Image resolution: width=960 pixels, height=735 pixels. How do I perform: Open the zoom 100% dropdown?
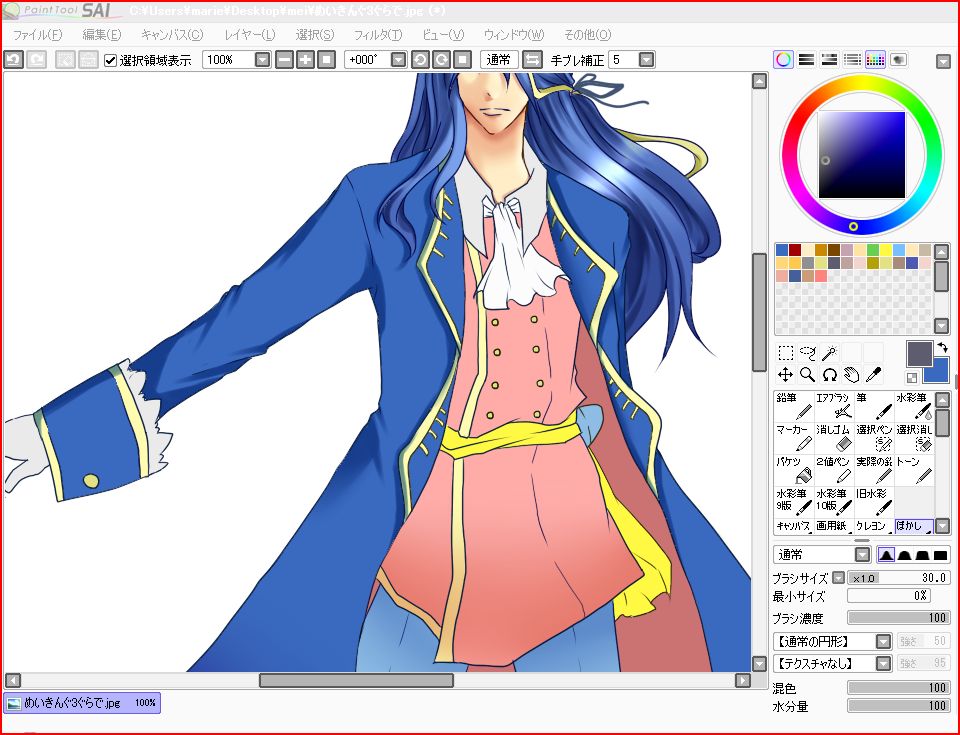tap(263, 59)
